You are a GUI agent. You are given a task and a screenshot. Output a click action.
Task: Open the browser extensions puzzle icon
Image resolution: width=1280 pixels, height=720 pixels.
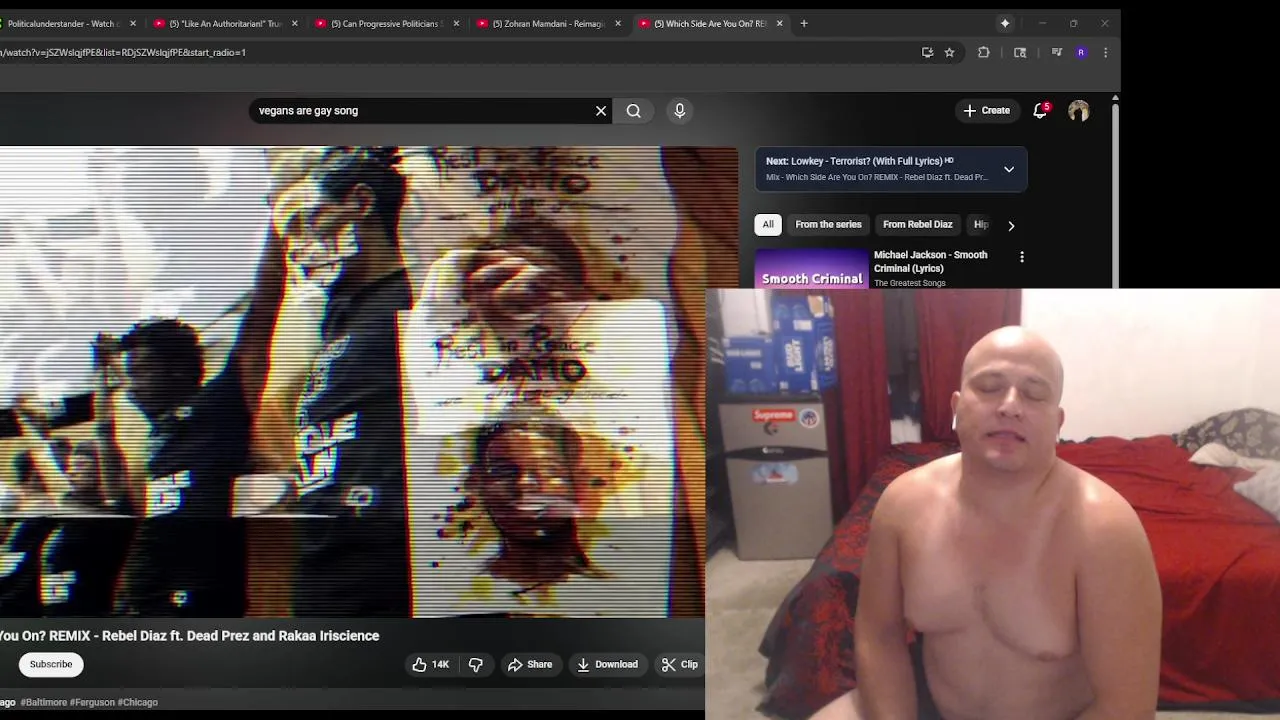(984, 52)
